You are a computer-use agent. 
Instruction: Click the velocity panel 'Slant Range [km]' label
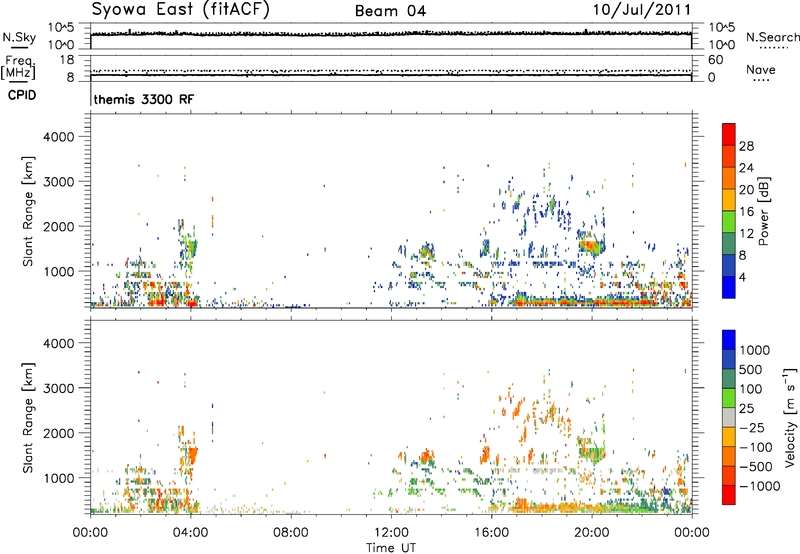coord(28,417)
